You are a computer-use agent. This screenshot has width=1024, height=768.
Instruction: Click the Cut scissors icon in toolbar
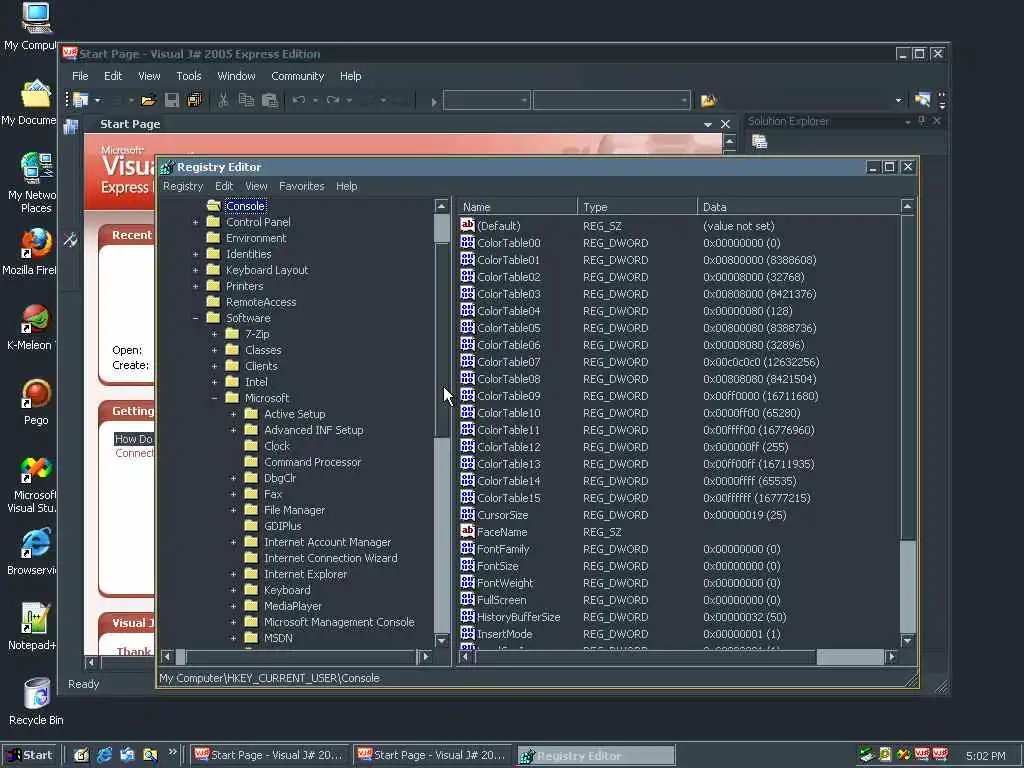(x=223, y=100)
